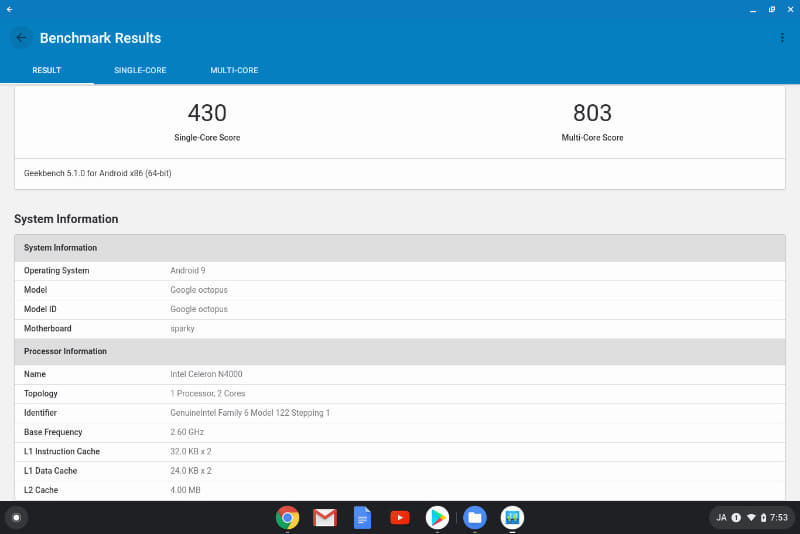Click the single-core score 430
The image size is (800, 534).
pos(207,113)
